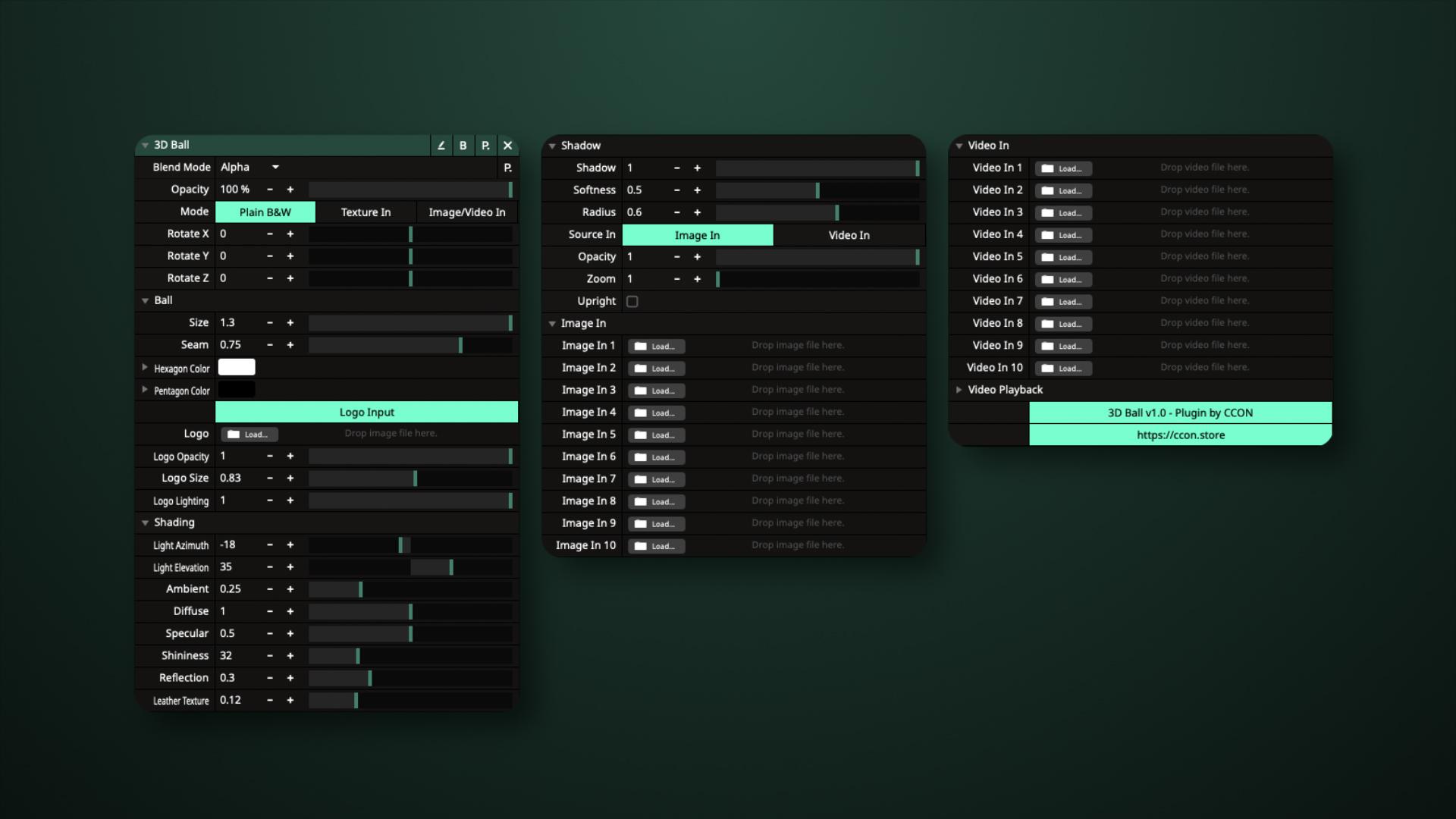Set Source In to Video In
The image size is (1456, 819).
[849, 235]
